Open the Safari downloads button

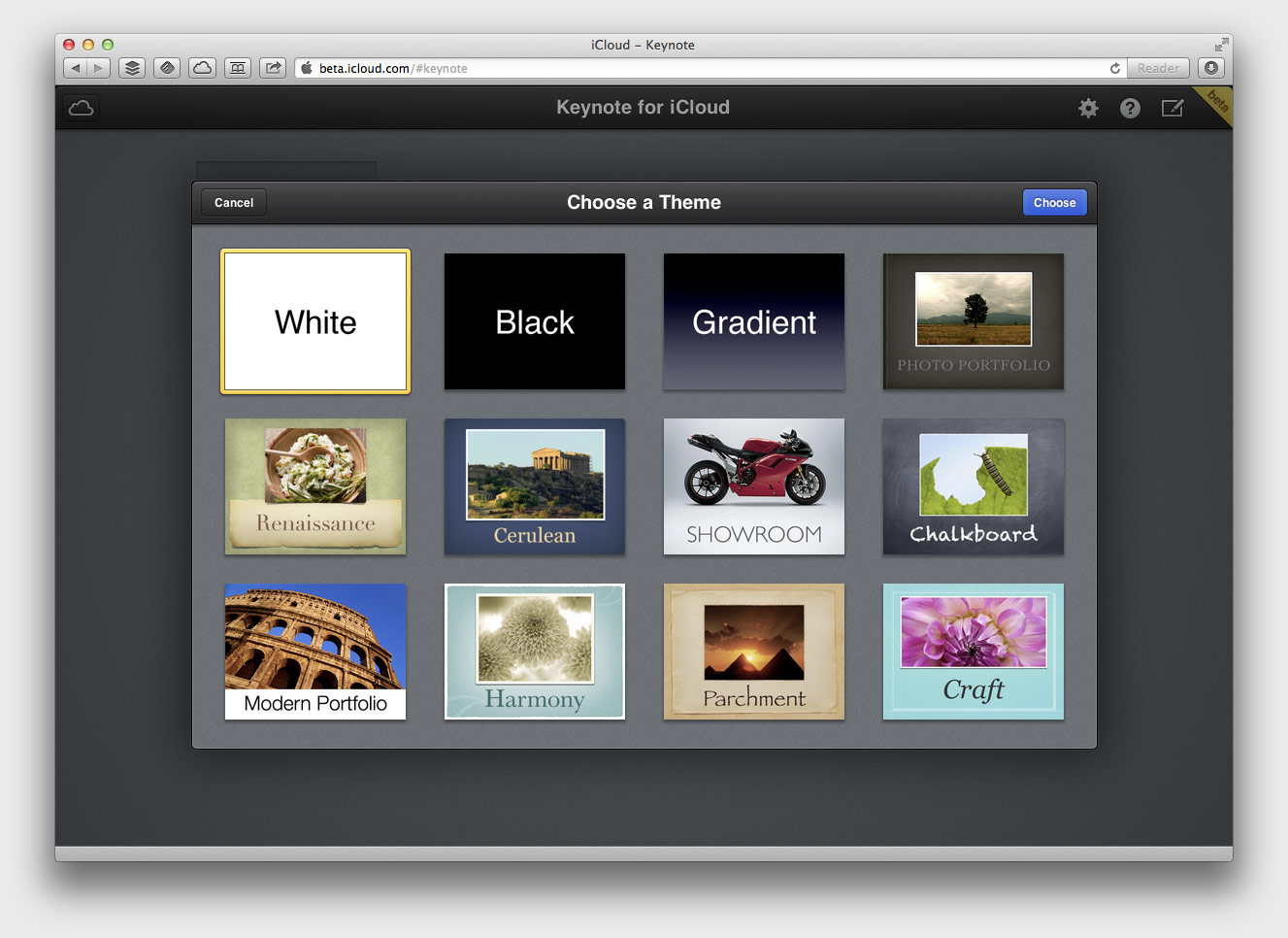[x=1210, y=68]
